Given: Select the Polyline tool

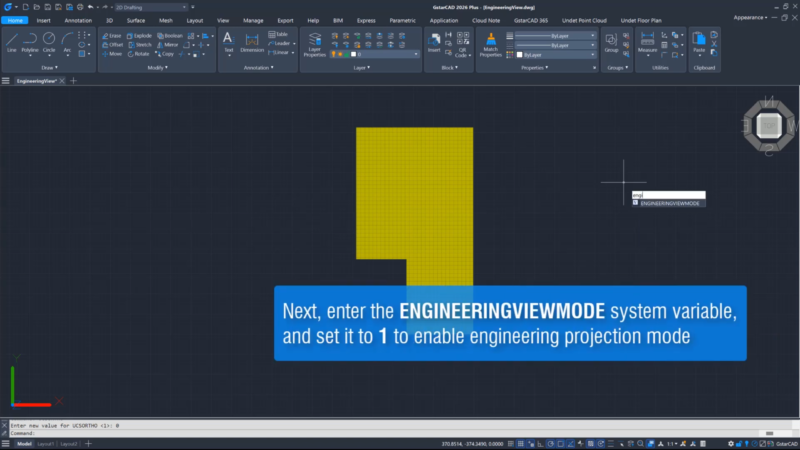Looking at the screenshot, I should tap(30, 41).
